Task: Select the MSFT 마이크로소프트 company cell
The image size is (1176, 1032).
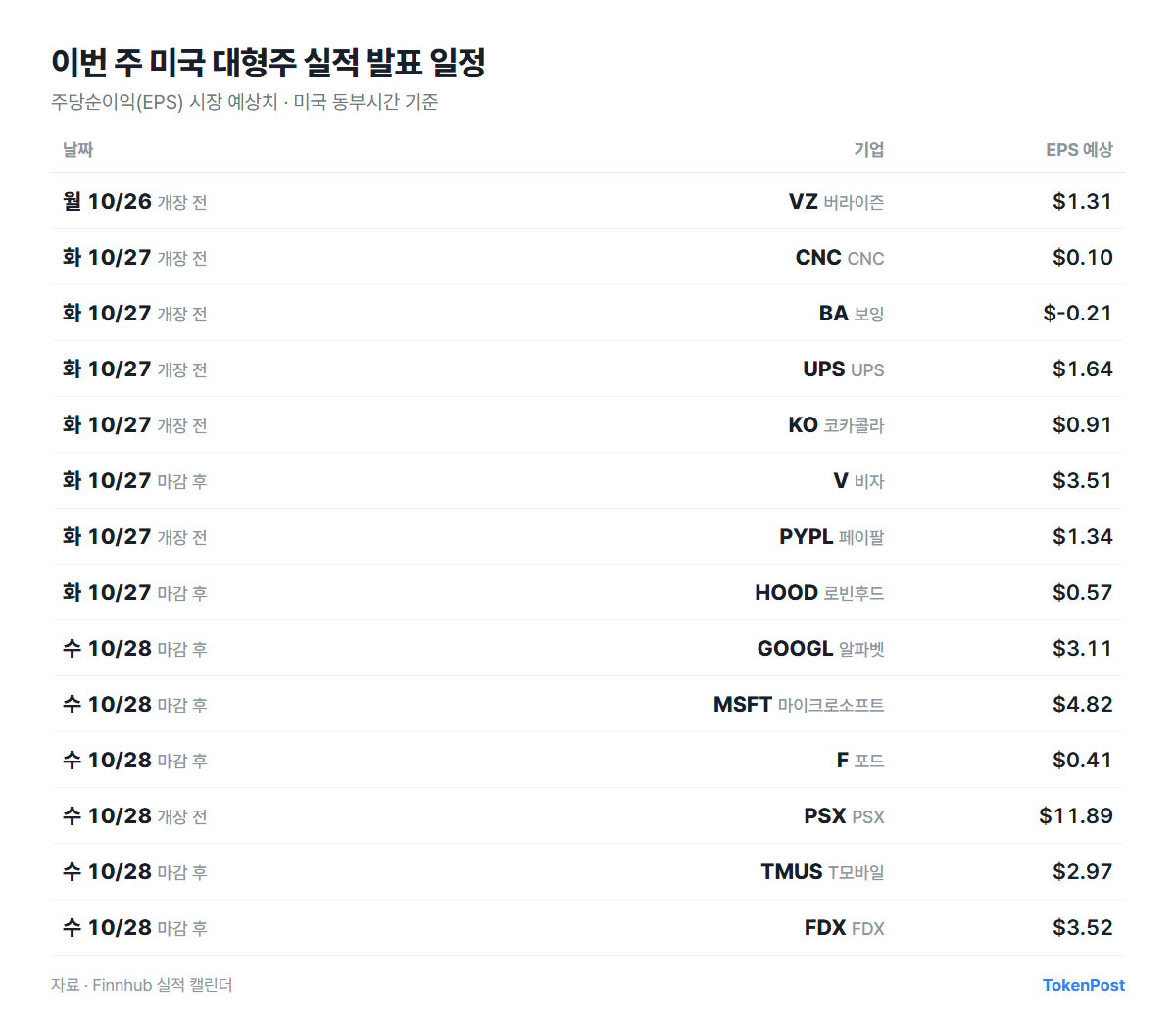Action: pyautogui.click(x=799, y=704)
